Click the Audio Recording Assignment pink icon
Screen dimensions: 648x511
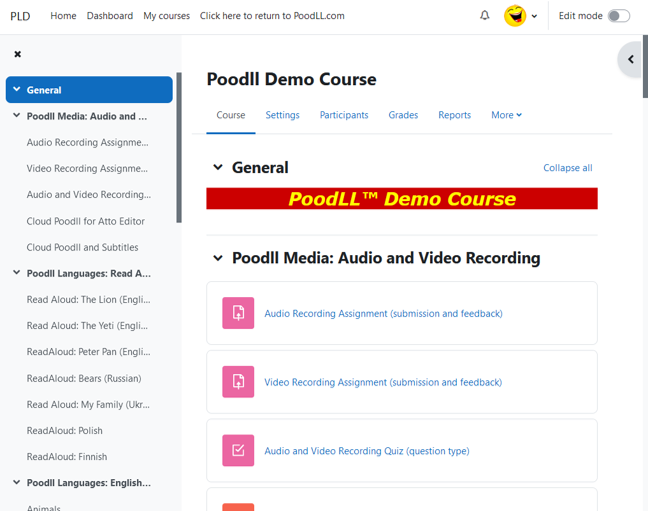238,313
